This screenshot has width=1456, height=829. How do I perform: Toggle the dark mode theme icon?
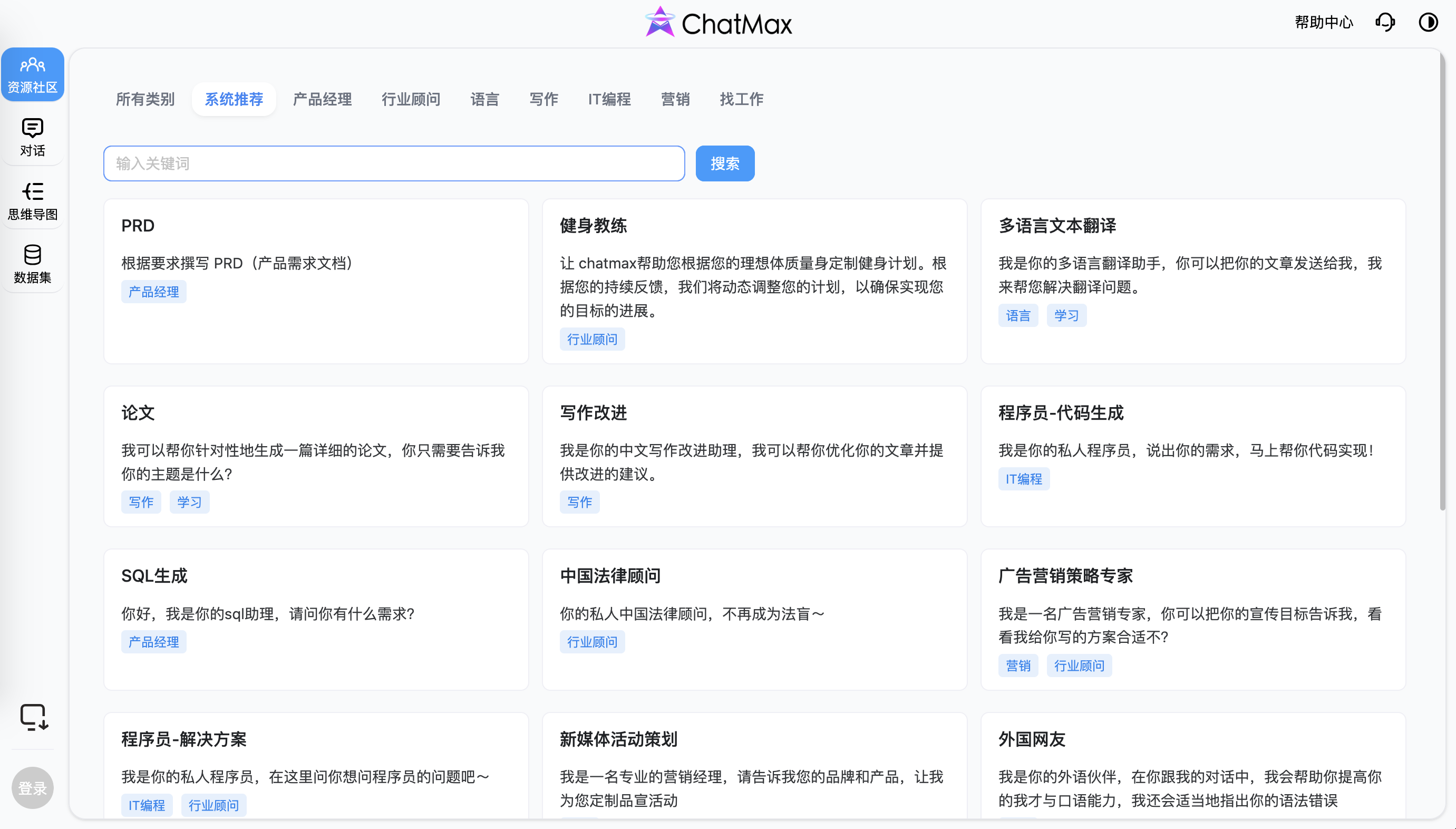[1428, 22]
